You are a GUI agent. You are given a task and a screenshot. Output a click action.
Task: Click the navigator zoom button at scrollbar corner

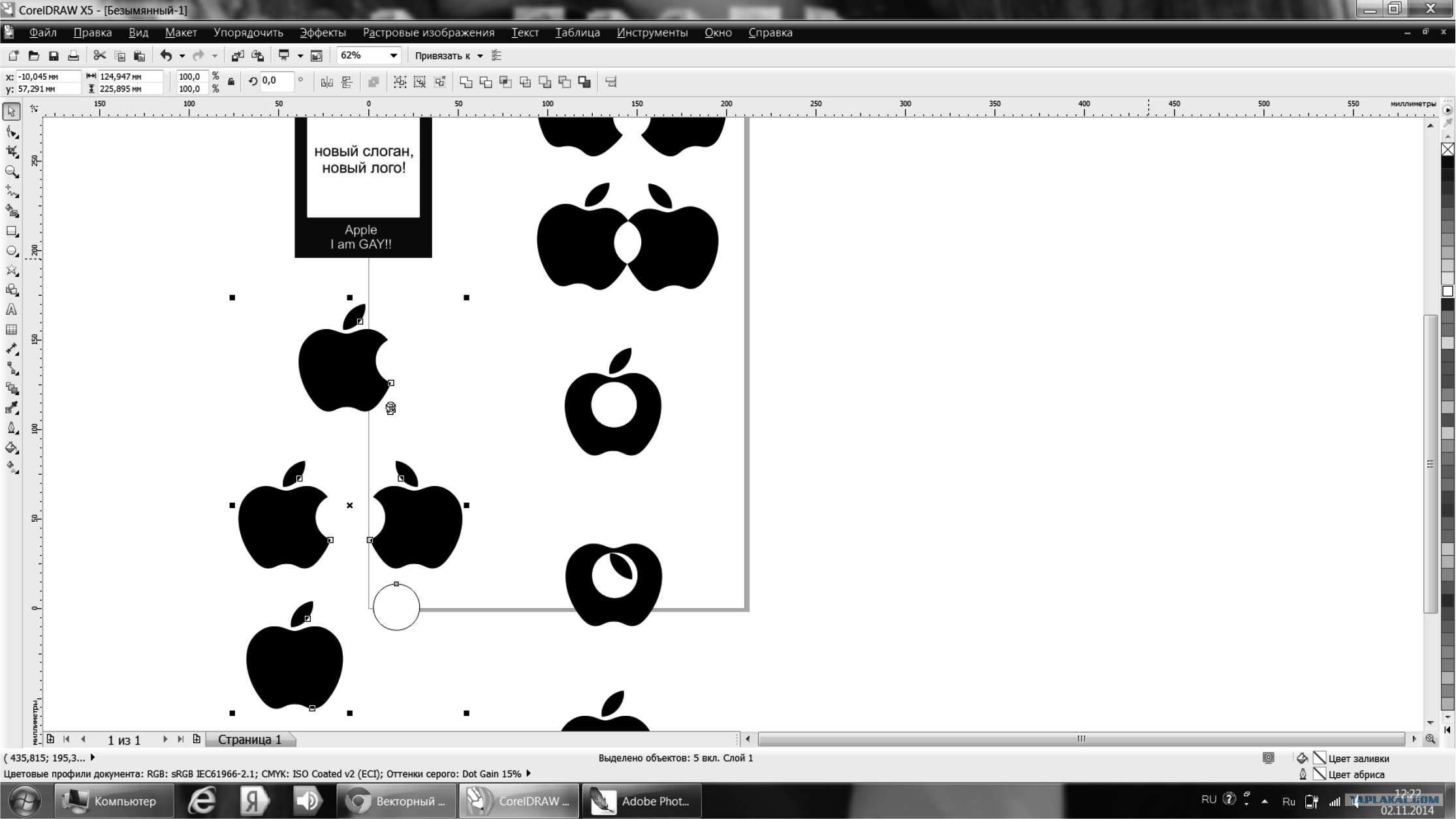(x=1430, y=739)
